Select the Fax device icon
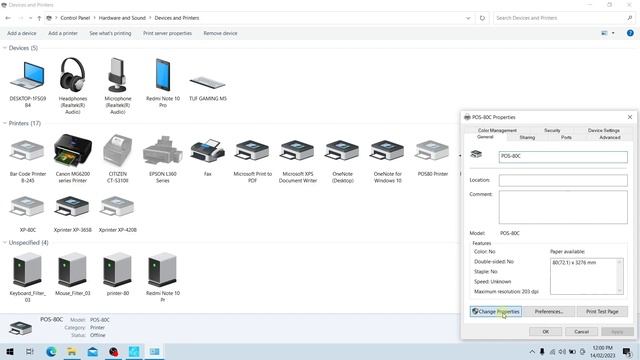Screen dimensions: 640x360 point(208,157)
